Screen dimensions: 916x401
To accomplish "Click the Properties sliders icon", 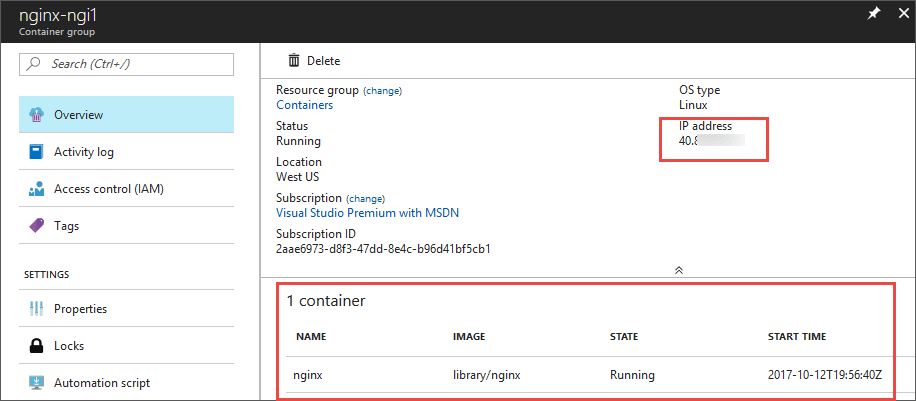I will click(37, 309).
